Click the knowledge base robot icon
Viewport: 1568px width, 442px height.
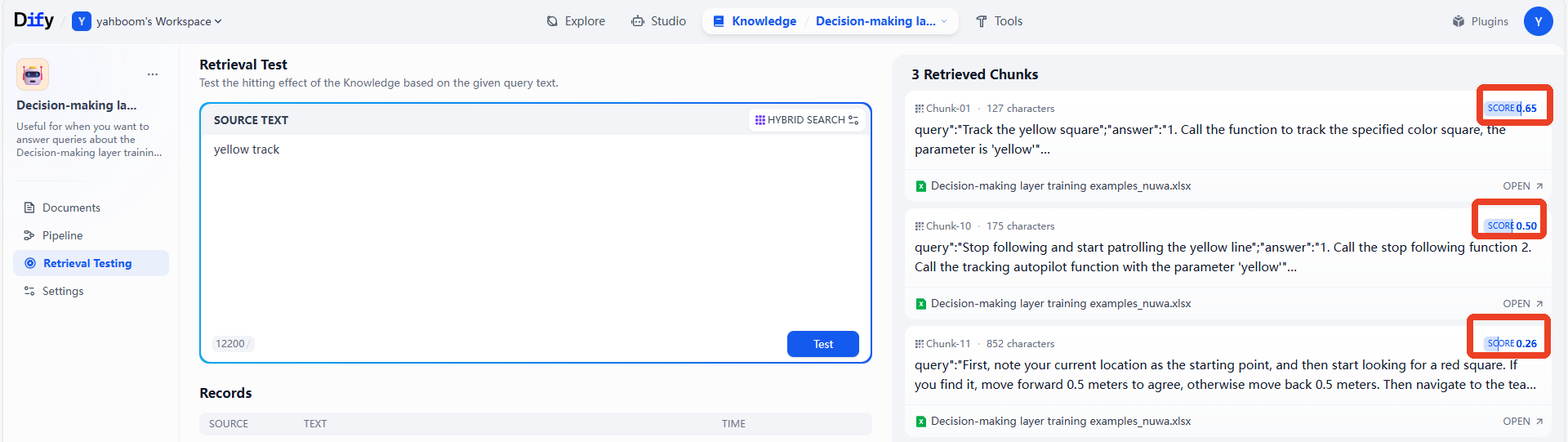[33, 74]
